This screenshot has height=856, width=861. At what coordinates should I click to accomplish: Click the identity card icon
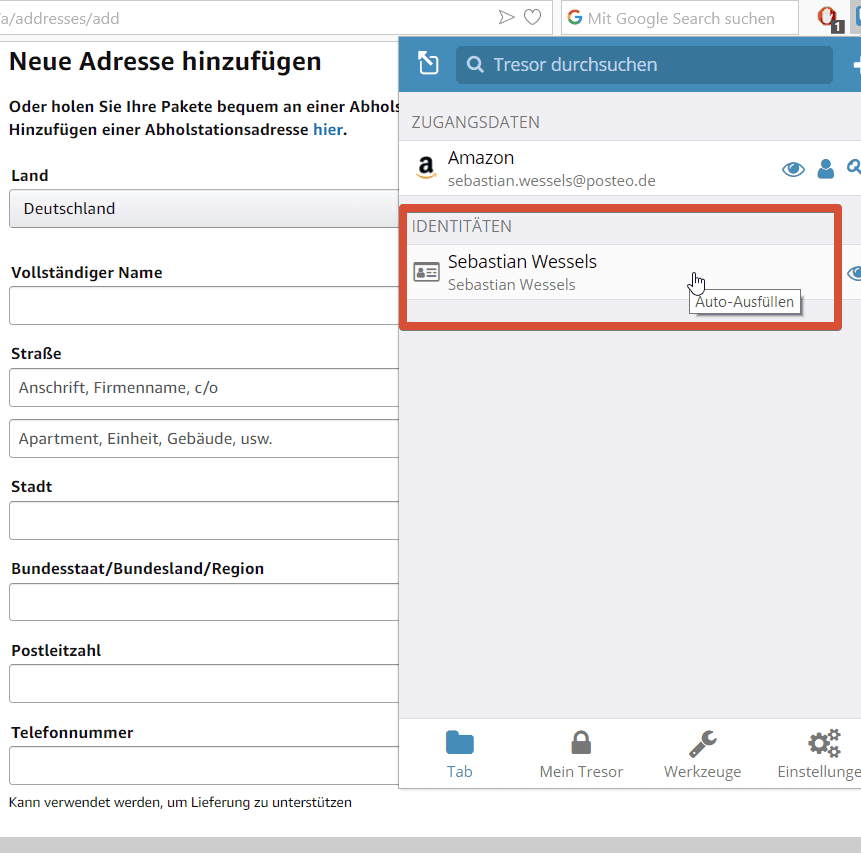coord(426,272)
